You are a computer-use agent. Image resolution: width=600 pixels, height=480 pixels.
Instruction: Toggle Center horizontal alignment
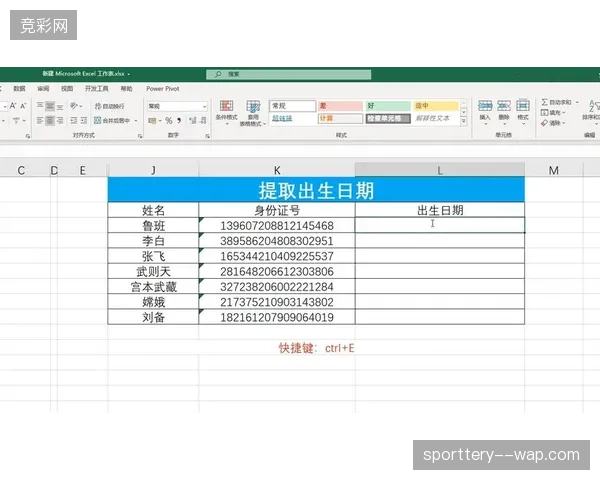click(50, 121)
